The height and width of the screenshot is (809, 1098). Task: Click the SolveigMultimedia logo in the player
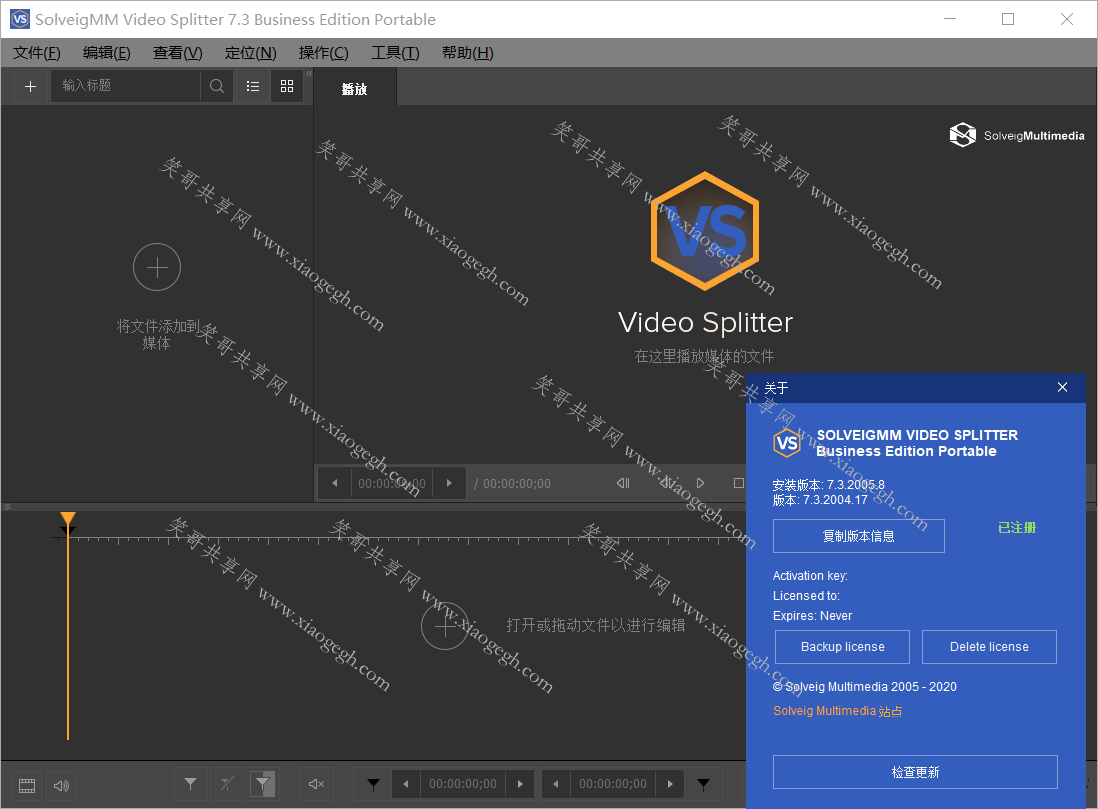(x=1017, y=135)
